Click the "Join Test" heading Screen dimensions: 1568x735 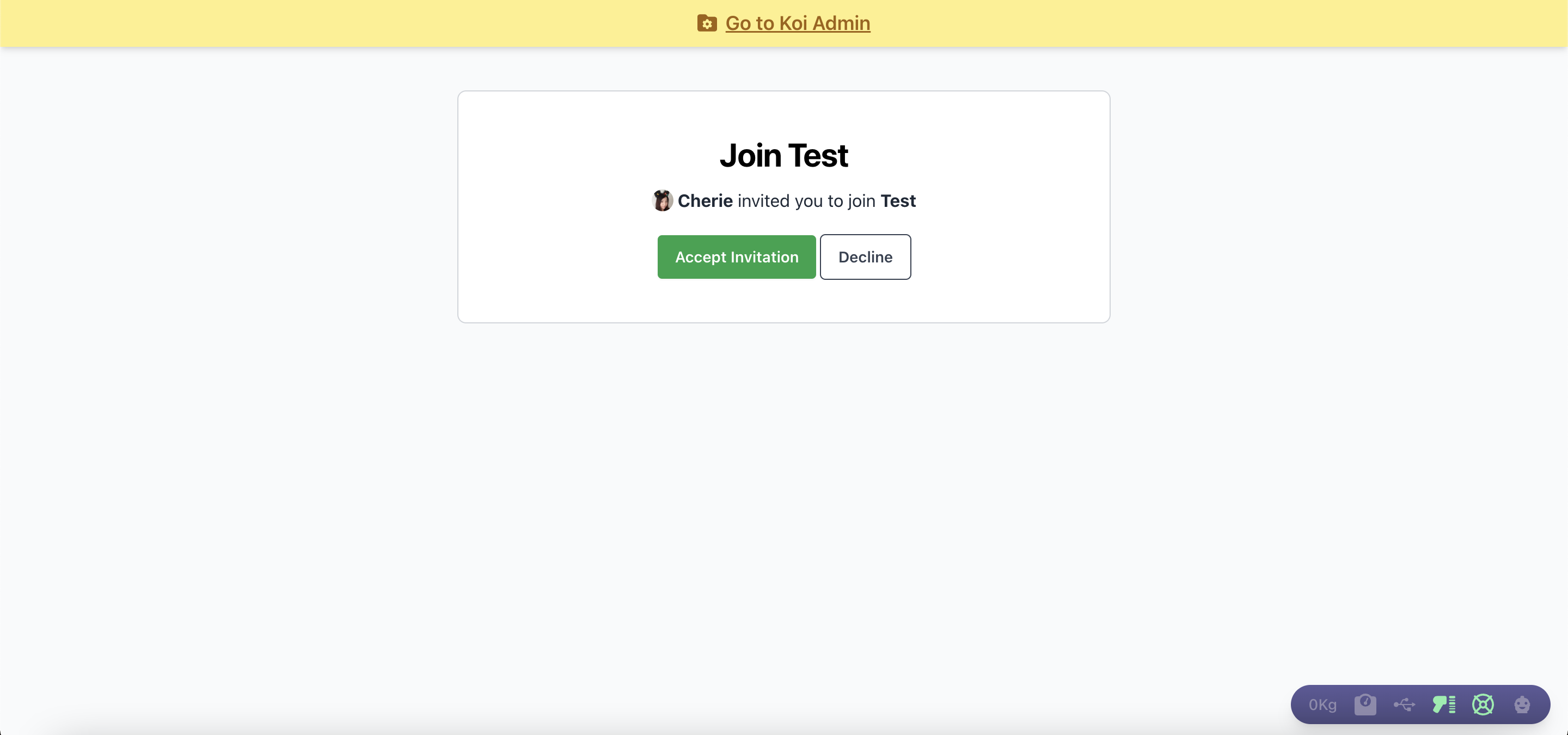tap(783, 155)
